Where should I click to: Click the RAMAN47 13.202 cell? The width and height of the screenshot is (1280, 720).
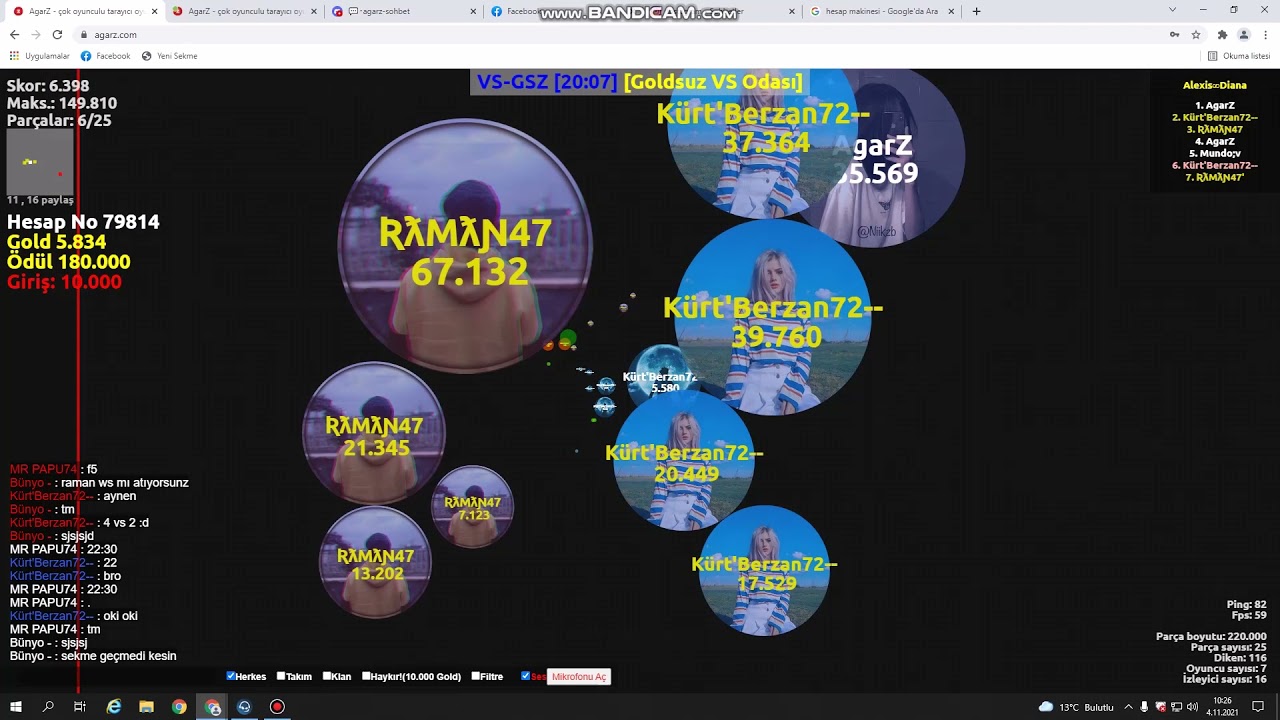click(375, 562)
